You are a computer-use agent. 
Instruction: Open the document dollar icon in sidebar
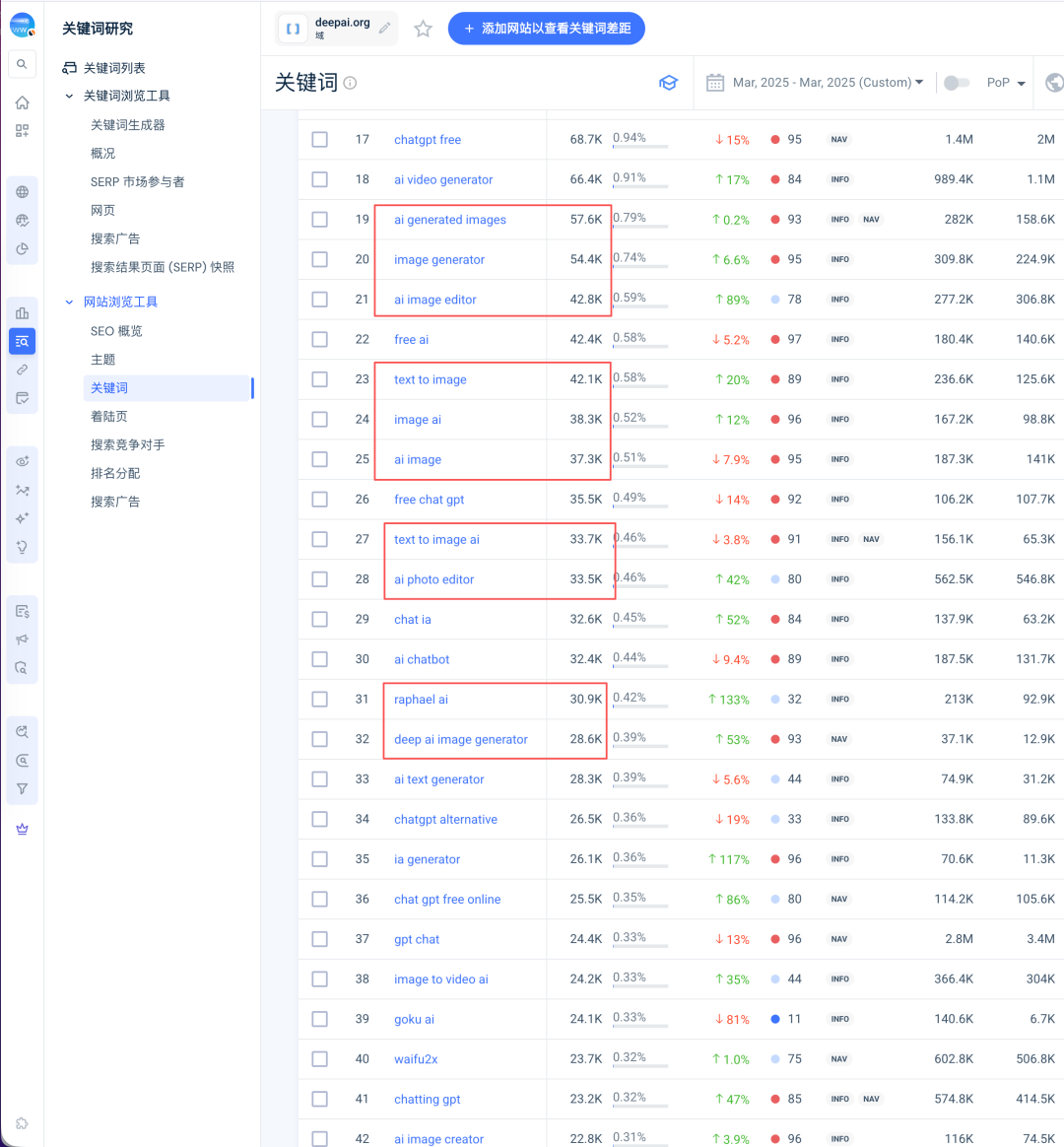pos(22,612)
